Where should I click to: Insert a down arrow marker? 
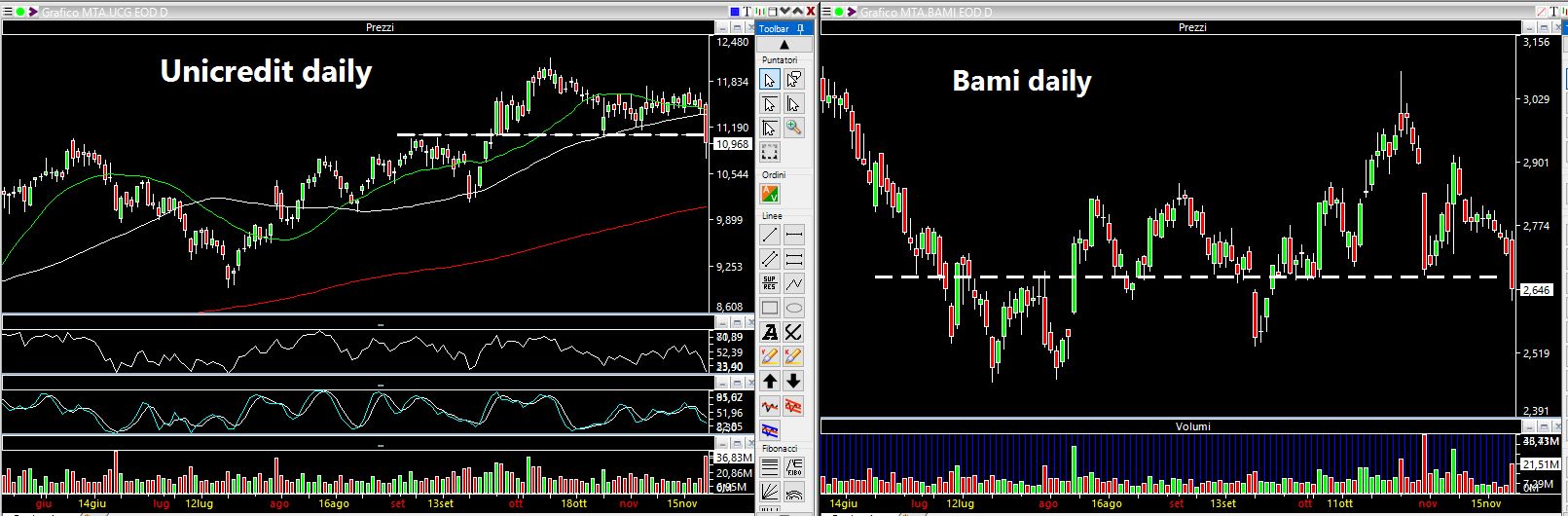click(x=794, y=382)
